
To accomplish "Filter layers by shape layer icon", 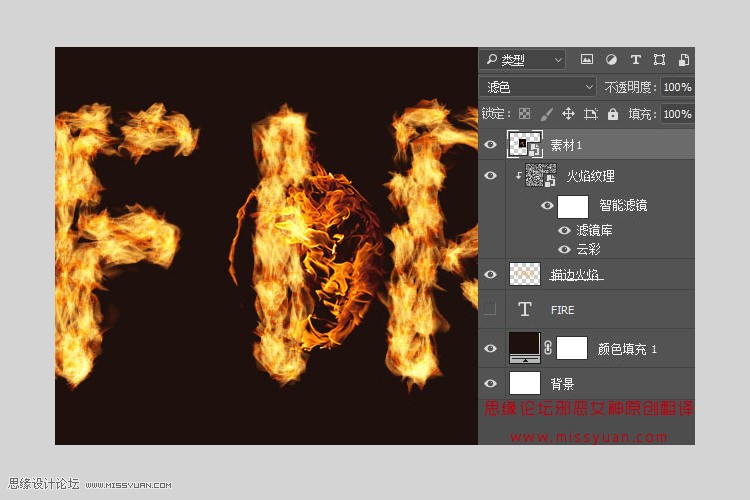I will tap(659, 59).
